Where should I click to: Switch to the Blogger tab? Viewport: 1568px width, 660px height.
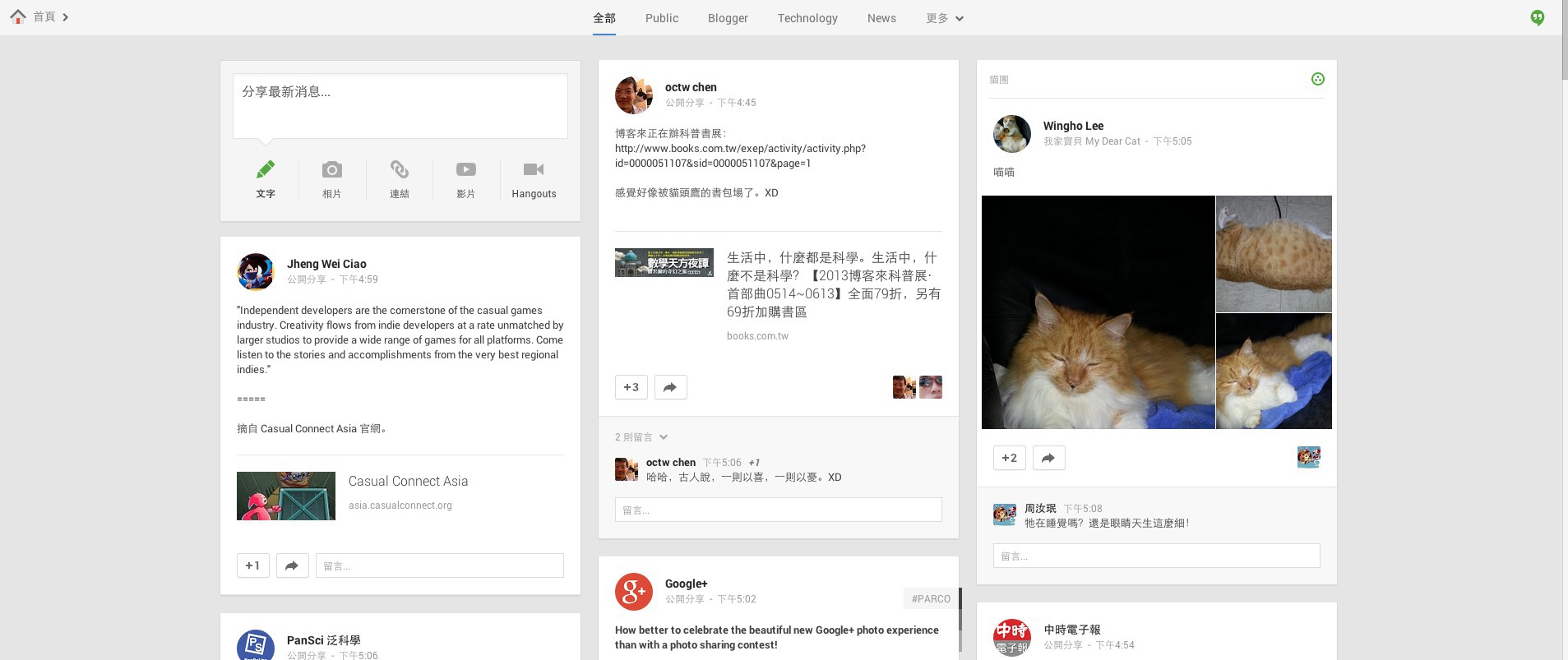pos(728,18)
